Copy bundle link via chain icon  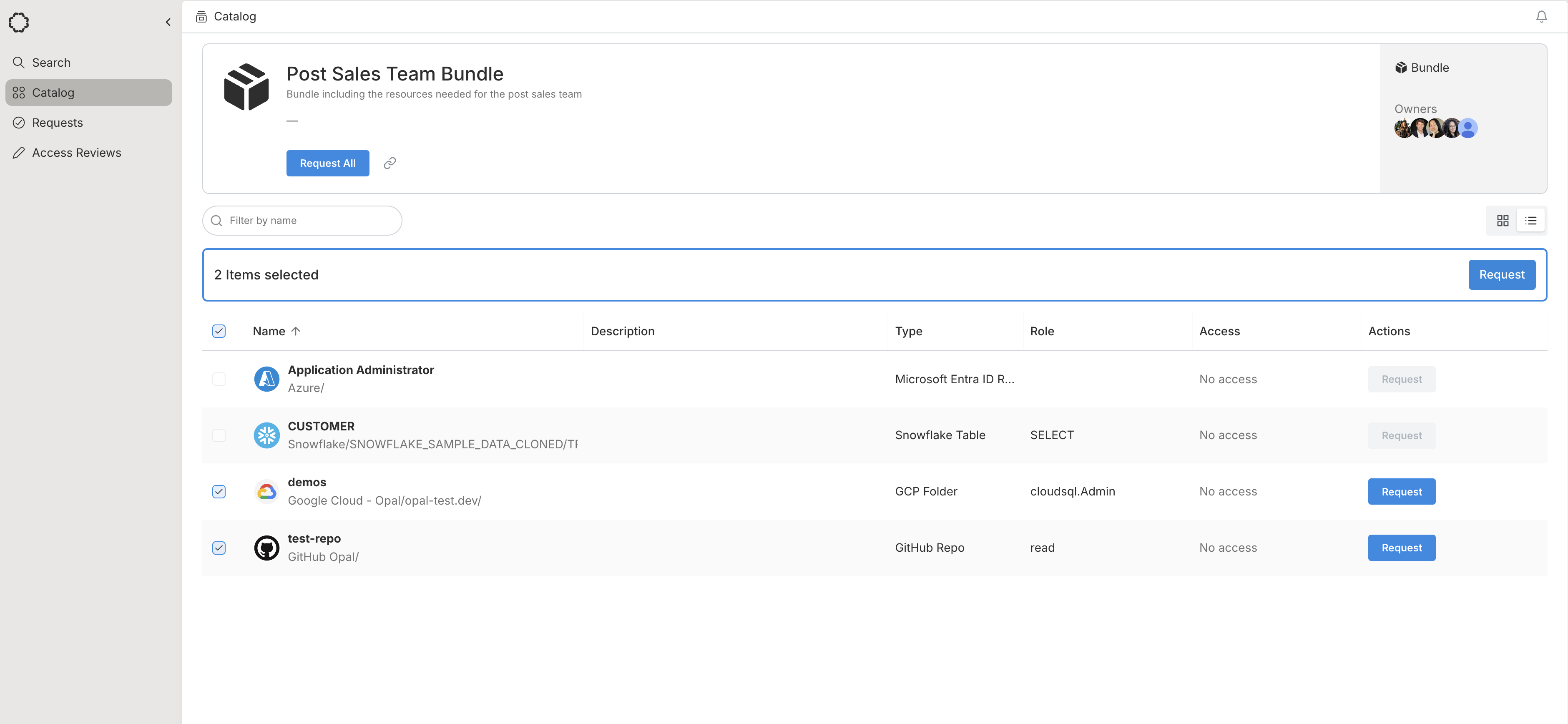tap(389, 163)
